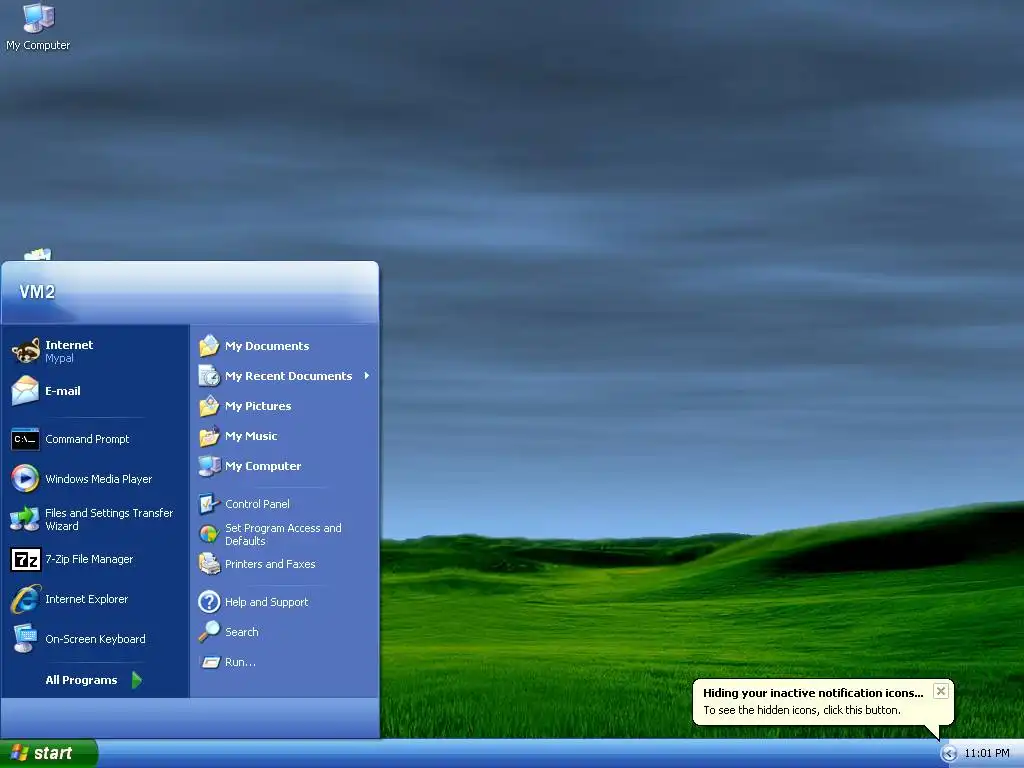Screen dimensions: 1024x768
Task: Click the Start button
Action: point(48,753)
